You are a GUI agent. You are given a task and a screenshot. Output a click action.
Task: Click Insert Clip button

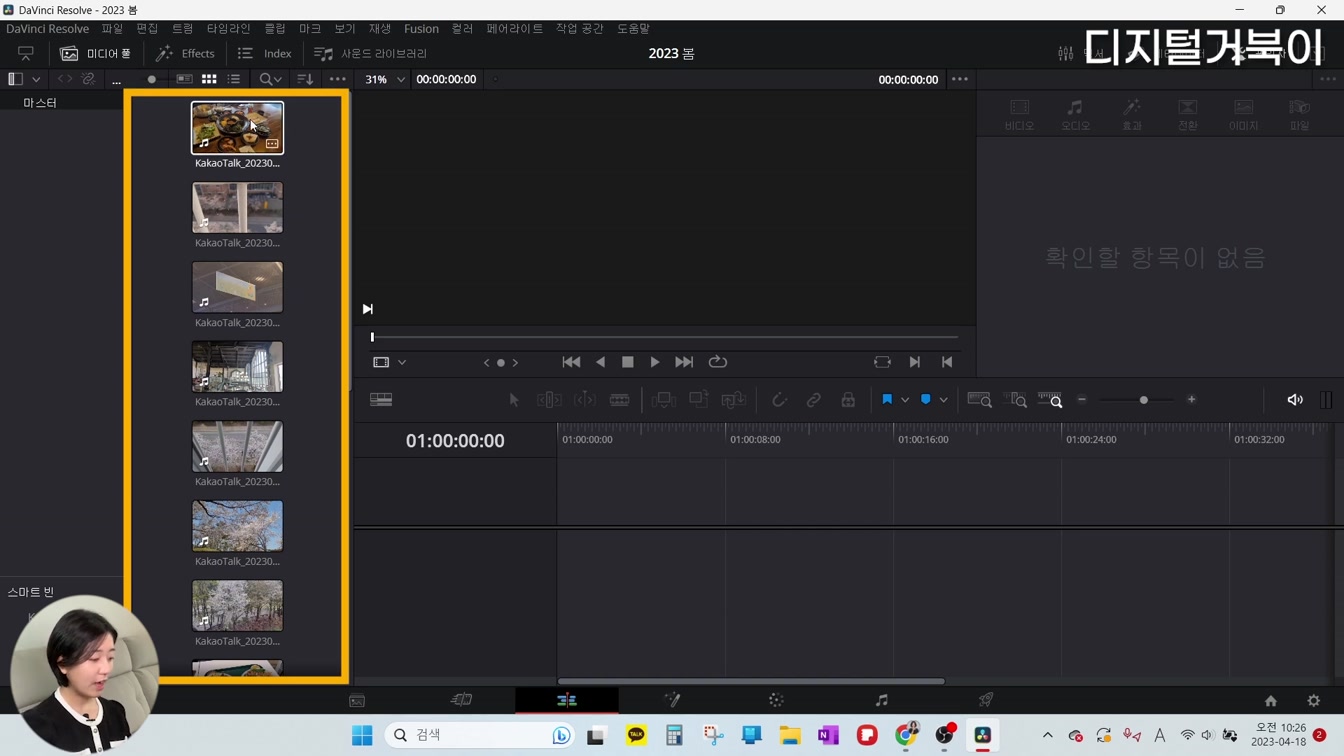tap(663, 400)
